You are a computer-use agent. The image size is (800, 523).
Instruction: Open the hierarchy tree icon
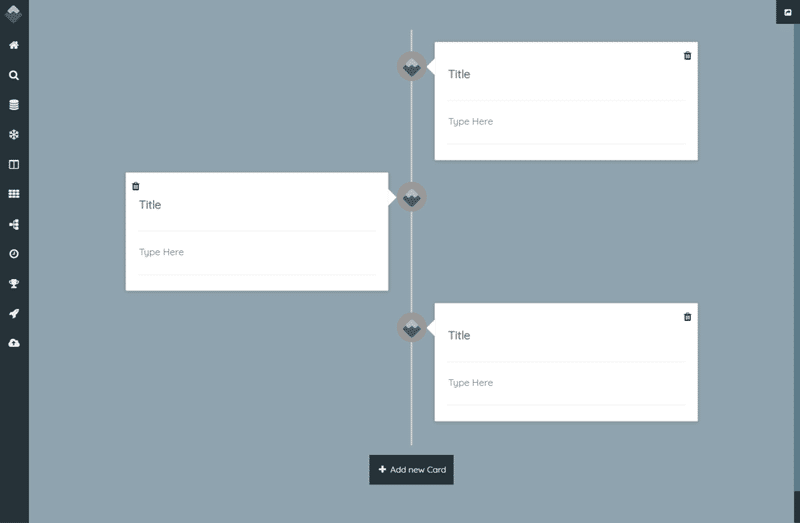14,224
